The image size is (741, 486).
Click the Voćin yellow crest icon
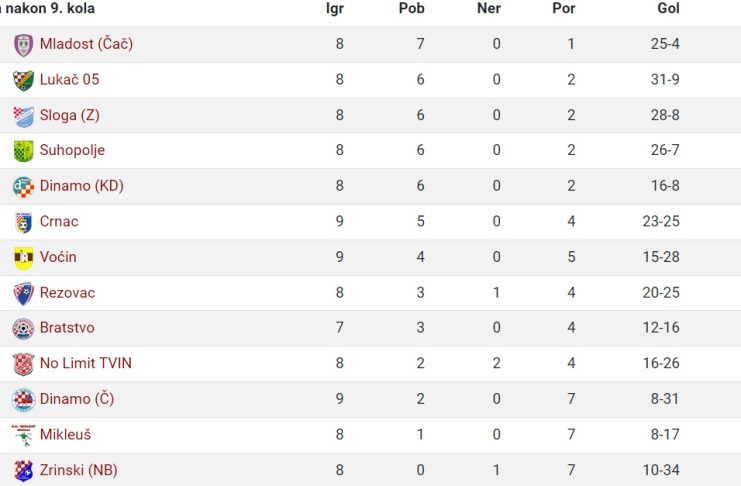pyautogui.click(x=23, y=258)
